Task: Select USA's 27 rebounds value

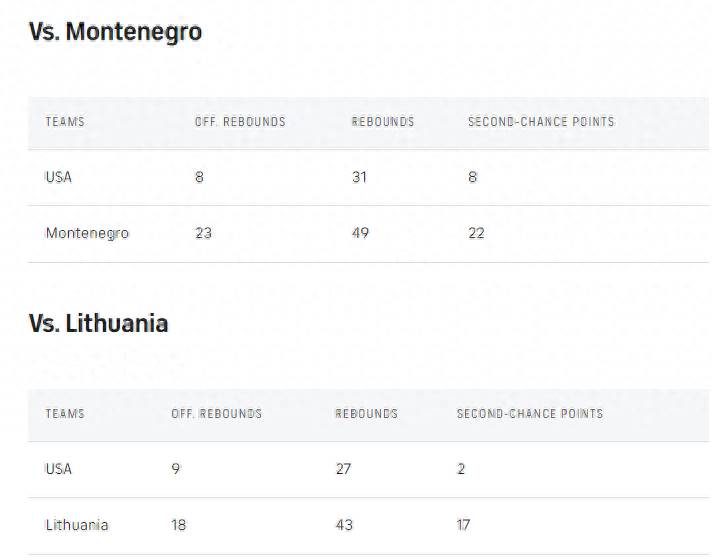Action: [x=343, y=469]
